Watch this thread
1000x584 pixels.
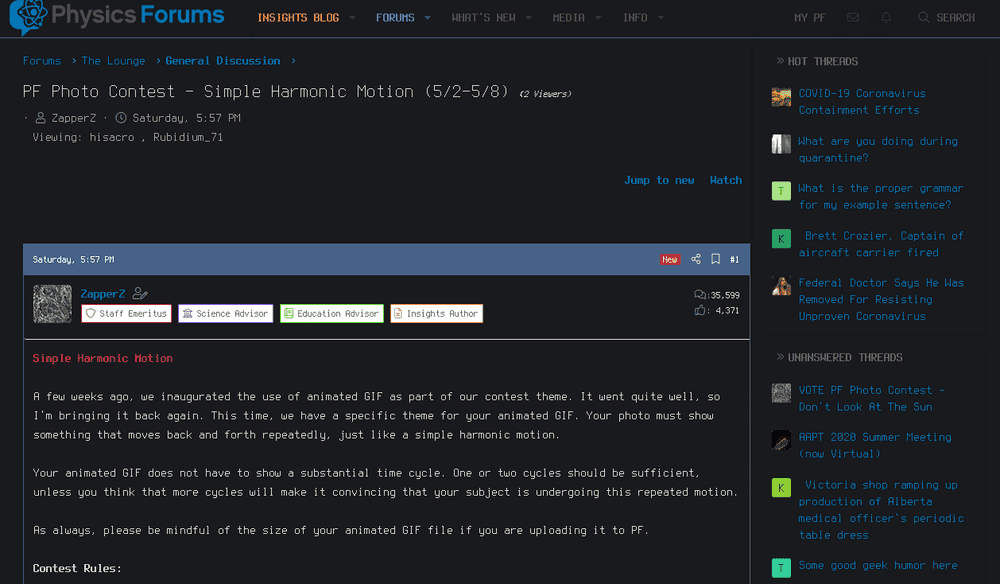726,180
